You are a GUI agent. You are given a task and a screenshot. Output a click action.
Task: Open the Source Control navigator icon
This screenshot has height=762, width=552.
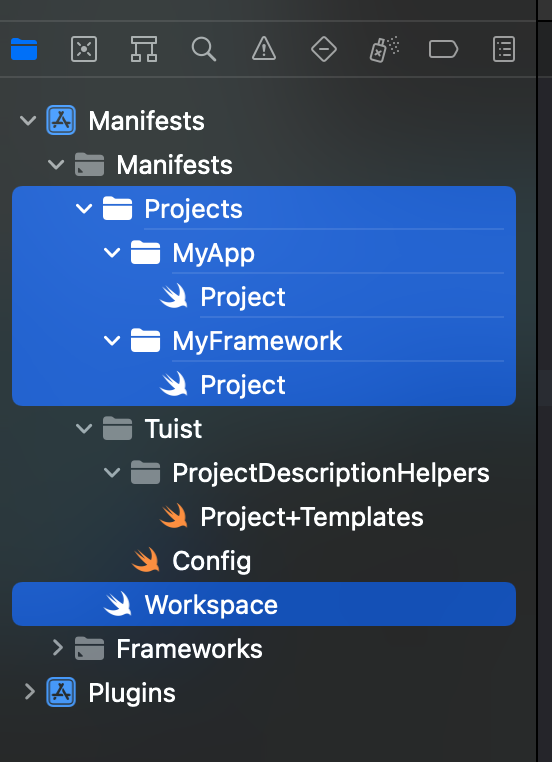pyautogui.click(x=84, y=49)
